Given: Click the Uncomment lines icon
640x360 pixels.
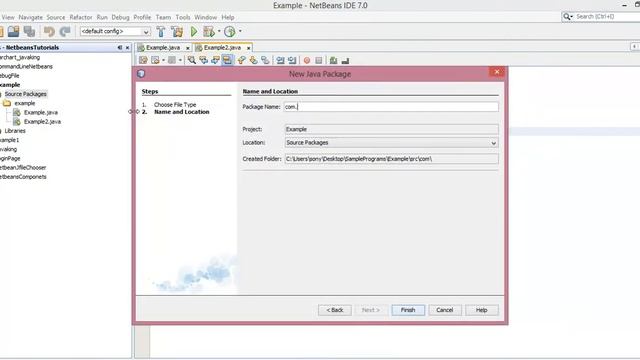Looking at the screenshot, I should point(345,60).
